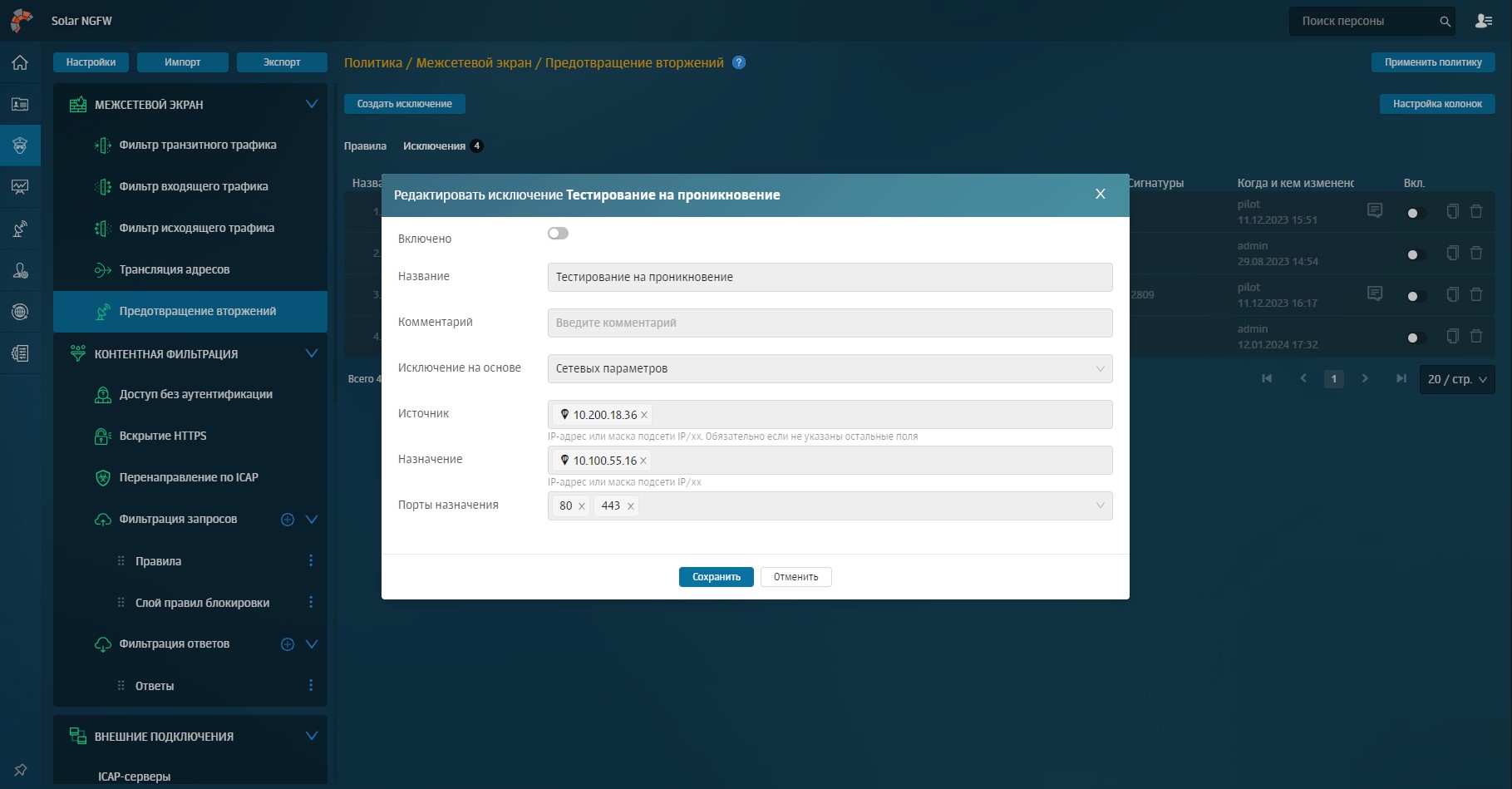Click the satellite dish icon in the left rail
The width and height of the screenshot is (1512, 789).
(20, 229)
